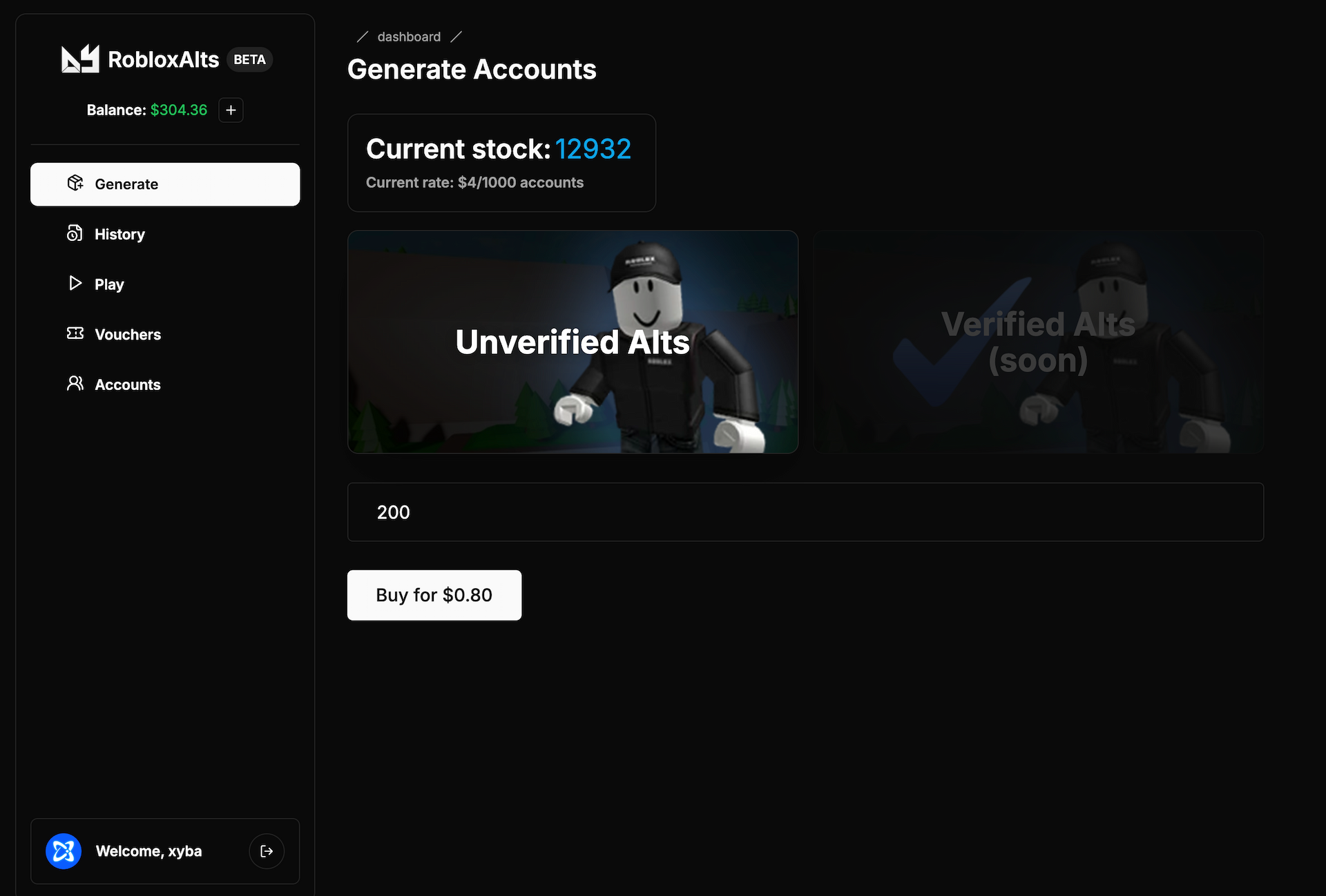The width and height of the screenshot is (1326, 896).
Task: Click the RobloxAlts logo icon
Action: click(x=80, y=59)
